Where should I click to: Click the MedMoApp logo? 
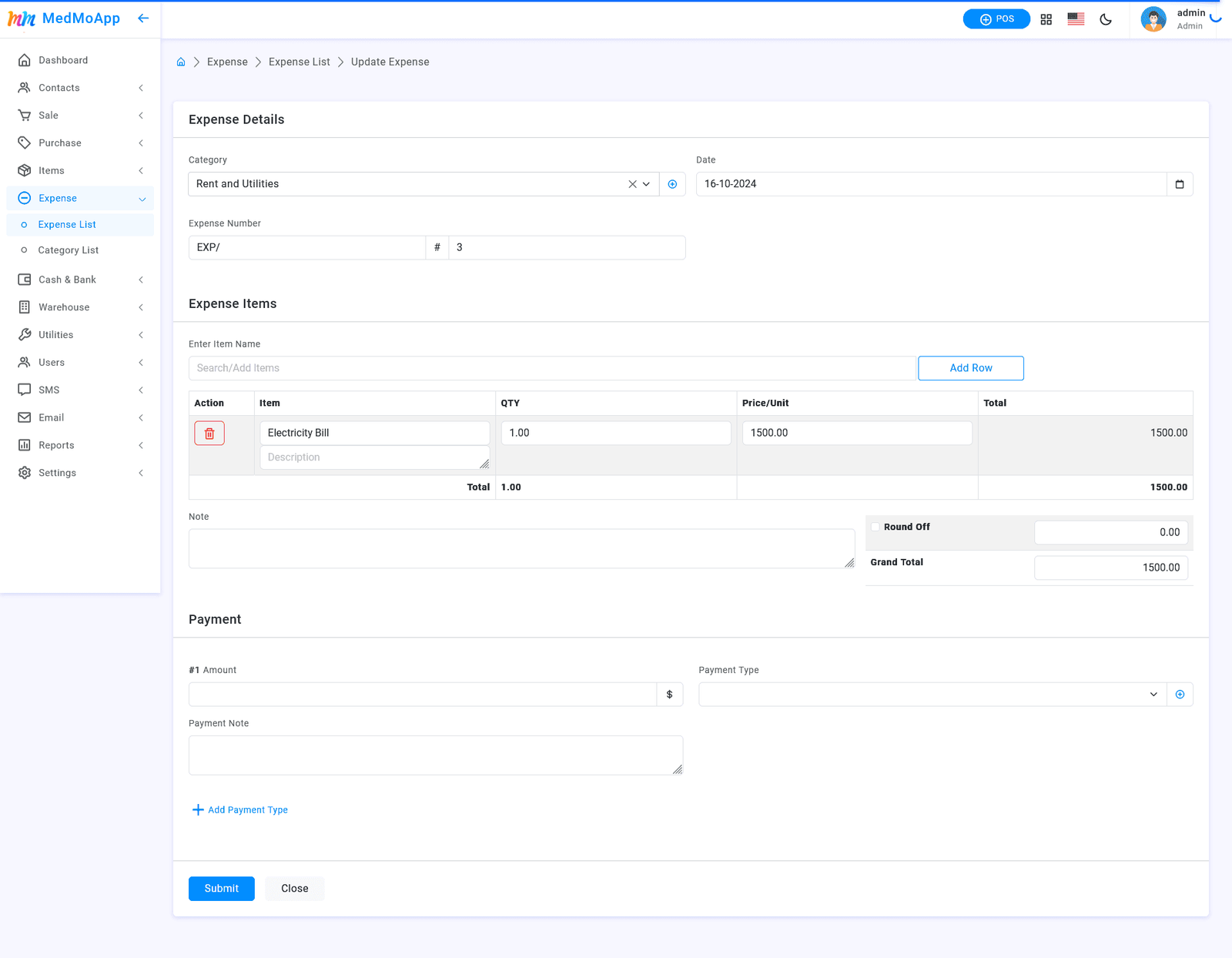click(x=64, y=18)
